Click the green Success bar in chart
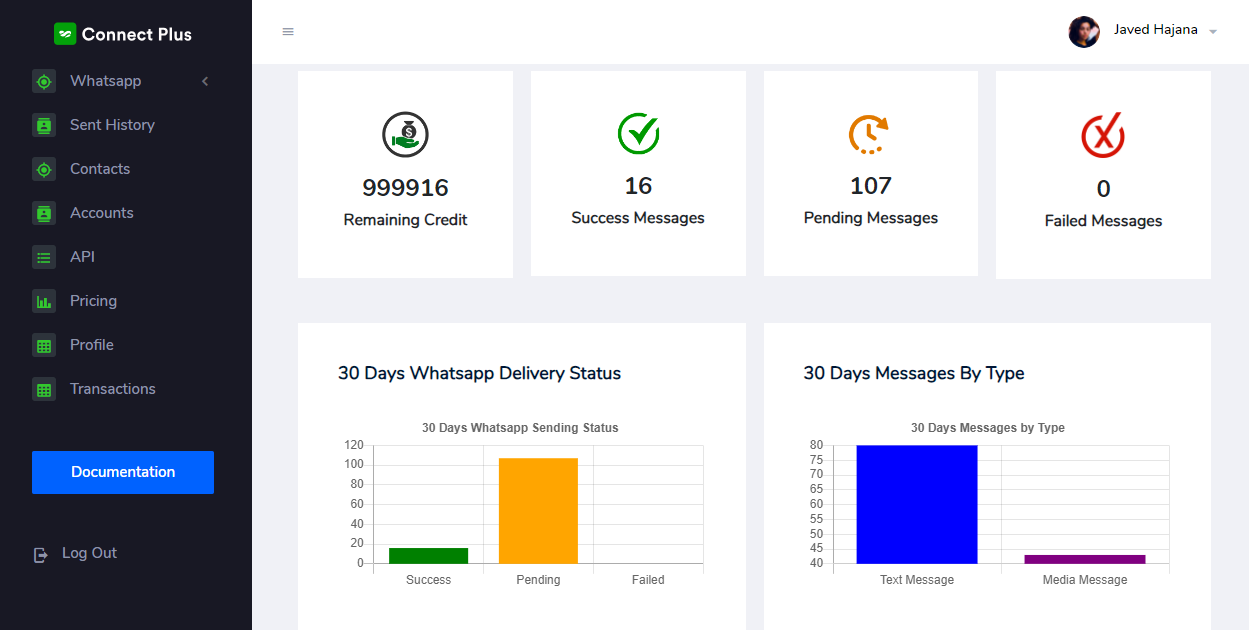 point(428,556)
